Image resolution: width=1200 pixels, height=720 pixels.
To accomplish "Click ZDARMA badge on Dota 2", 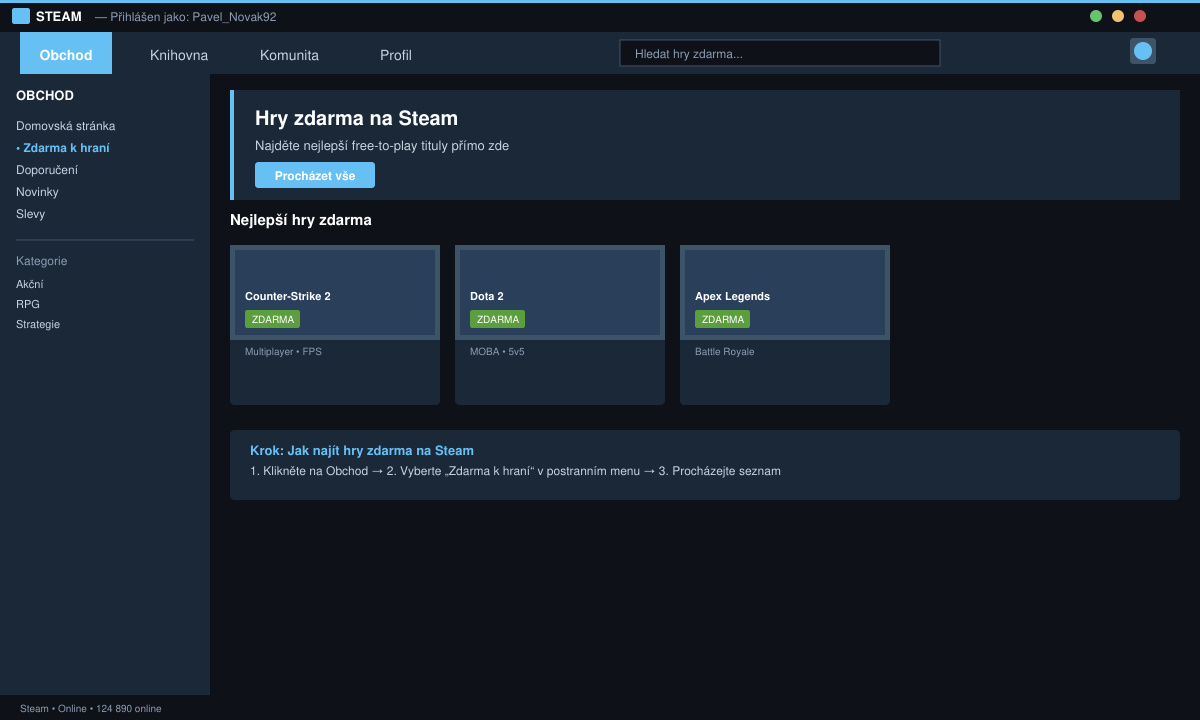I will (x=497, y=319).
